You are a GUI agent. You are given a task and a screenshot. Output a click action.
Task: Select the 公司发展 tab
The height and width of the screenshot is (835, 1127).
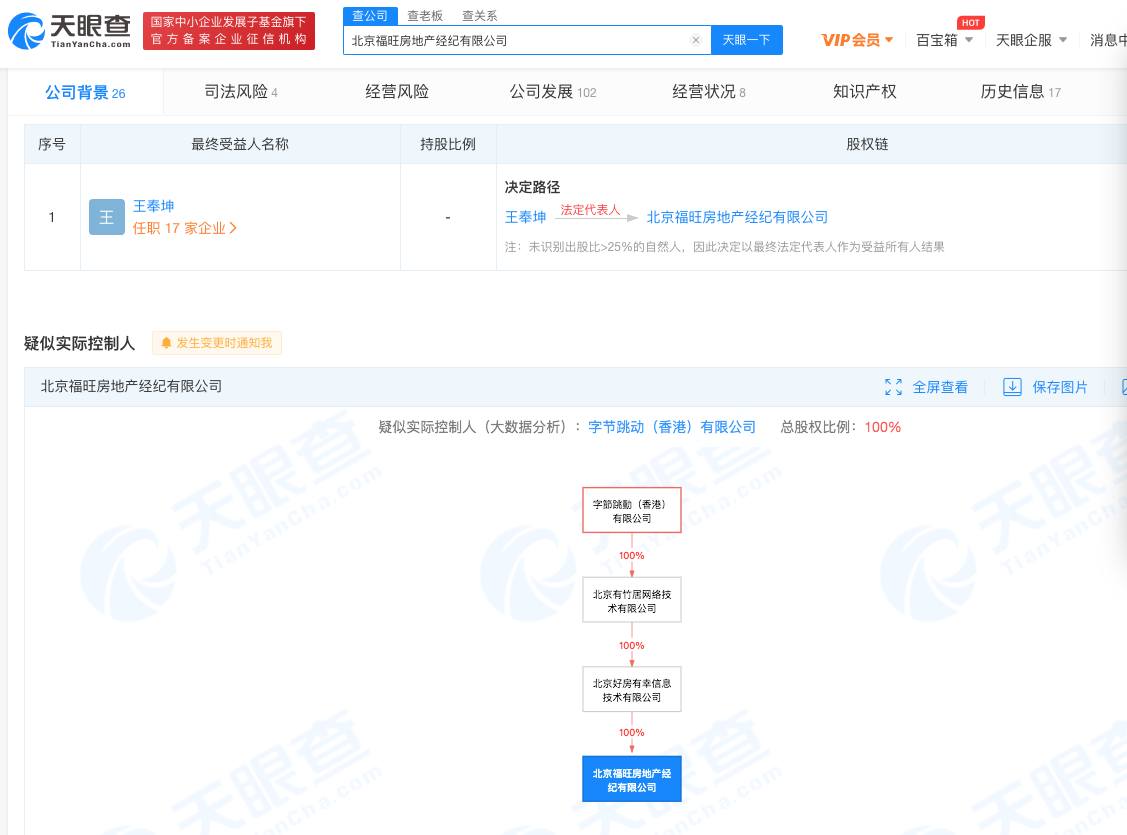tap(553, 92)
